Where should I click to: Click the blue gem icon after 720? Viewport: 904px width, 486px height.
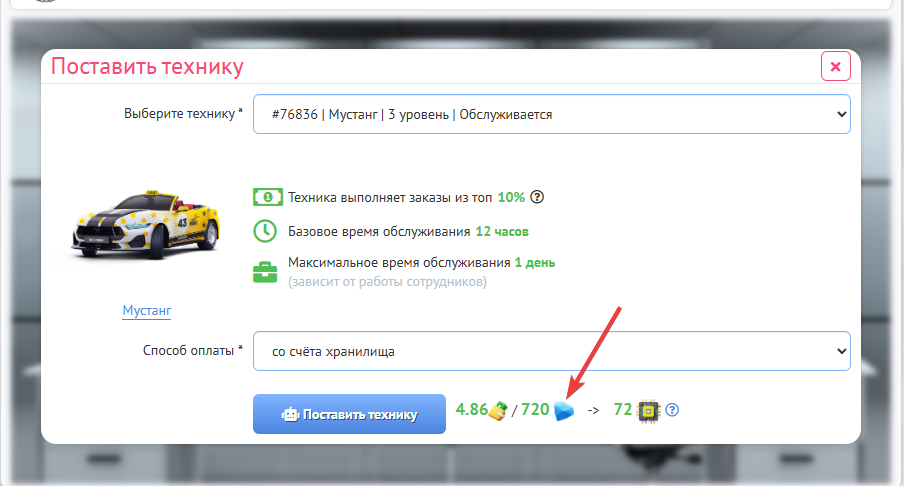(x=564, y=410)
